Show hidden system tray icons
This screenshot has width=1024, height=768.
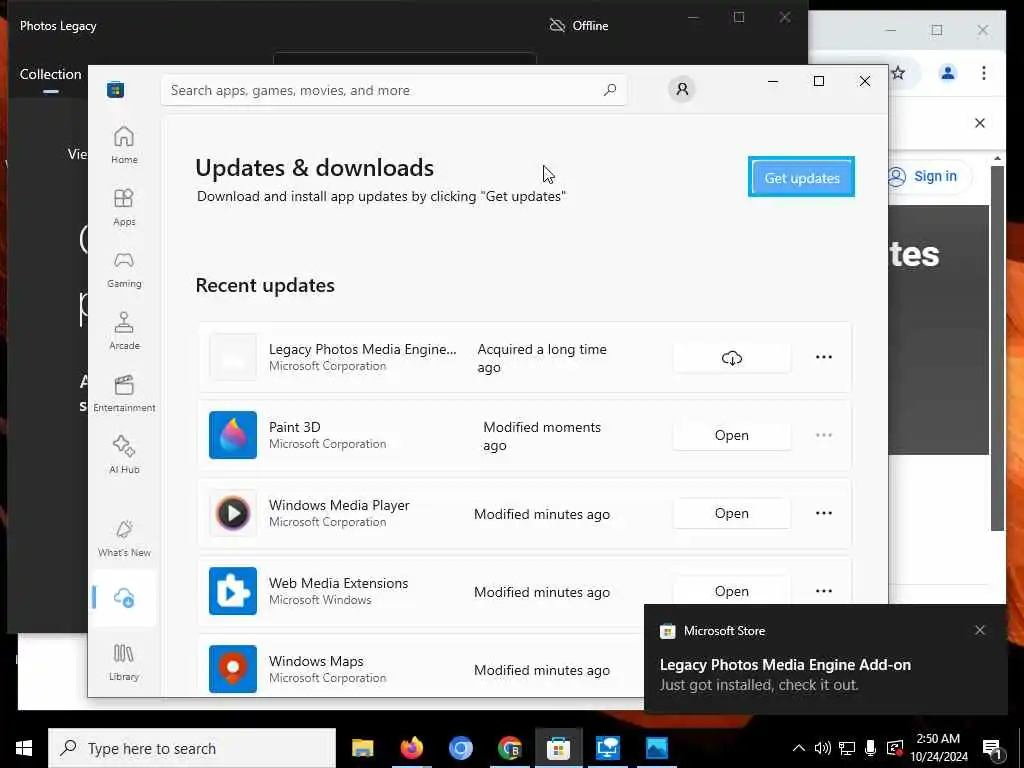(798, 748)
